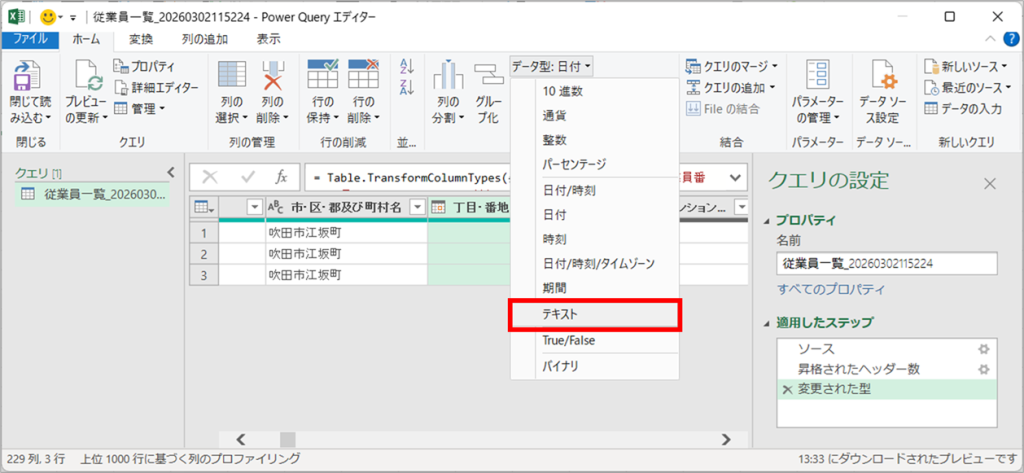Click gear icon next to ソース step
The height and width of the screenshot is (473, 1024).
(x=983, y=348)
